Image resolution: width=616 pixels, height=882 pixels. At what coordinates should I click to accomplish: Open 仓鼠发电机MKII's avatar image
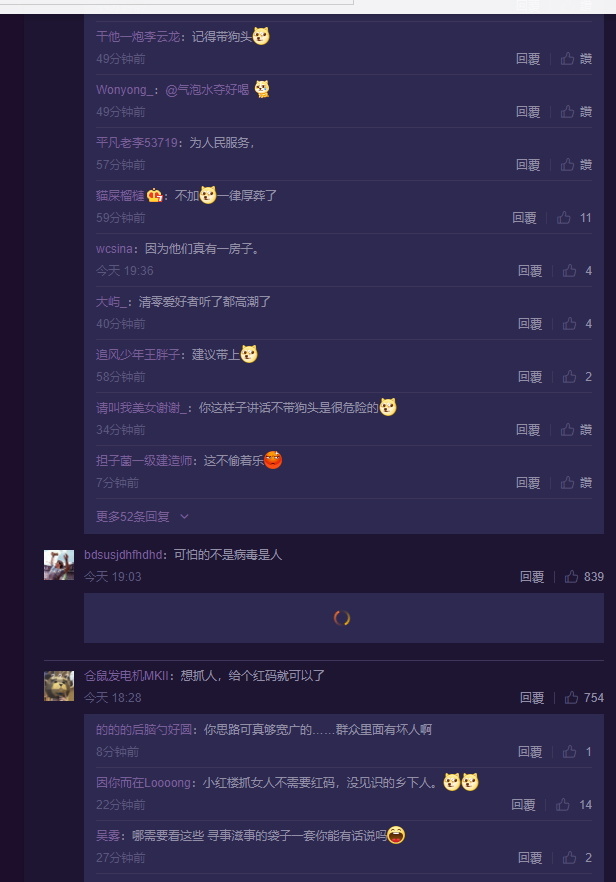tap(59, 686)
